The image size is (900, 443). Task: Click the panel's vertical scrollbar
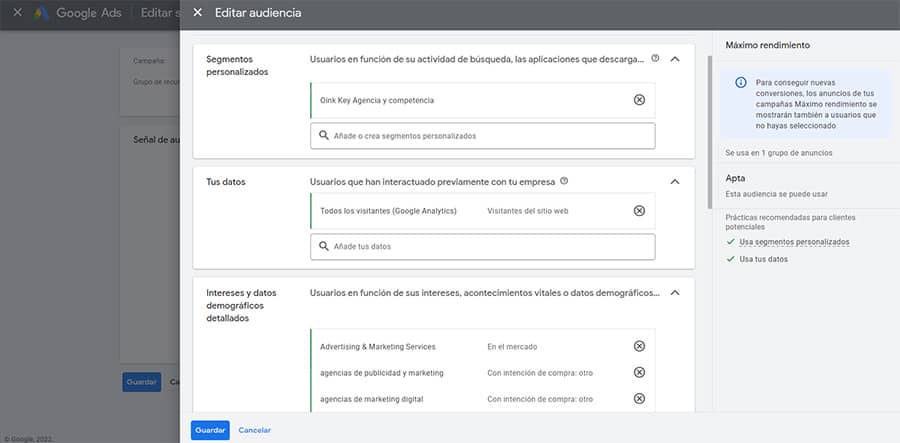coord(710,132)
